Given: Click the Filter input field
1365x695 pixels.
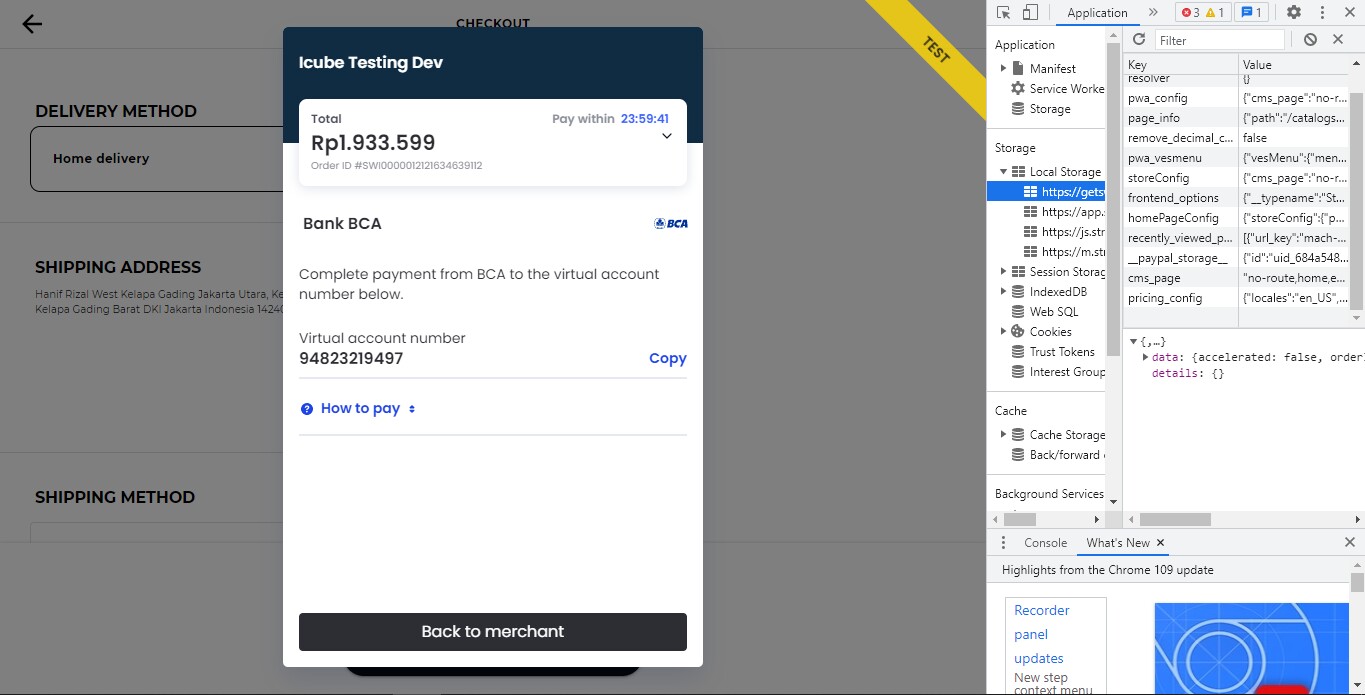Looking at the screenshot, I should [1220, 40].
